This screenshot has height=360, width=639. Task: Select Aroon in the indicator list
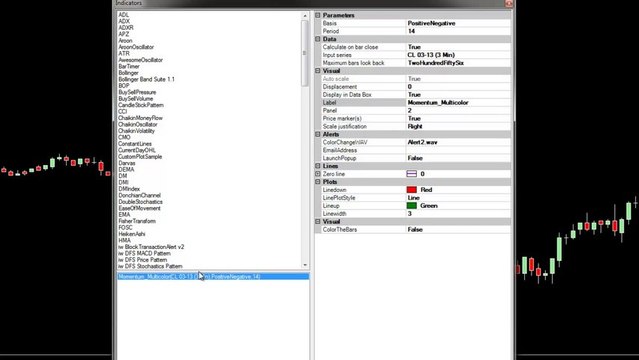tap(125, 41)
